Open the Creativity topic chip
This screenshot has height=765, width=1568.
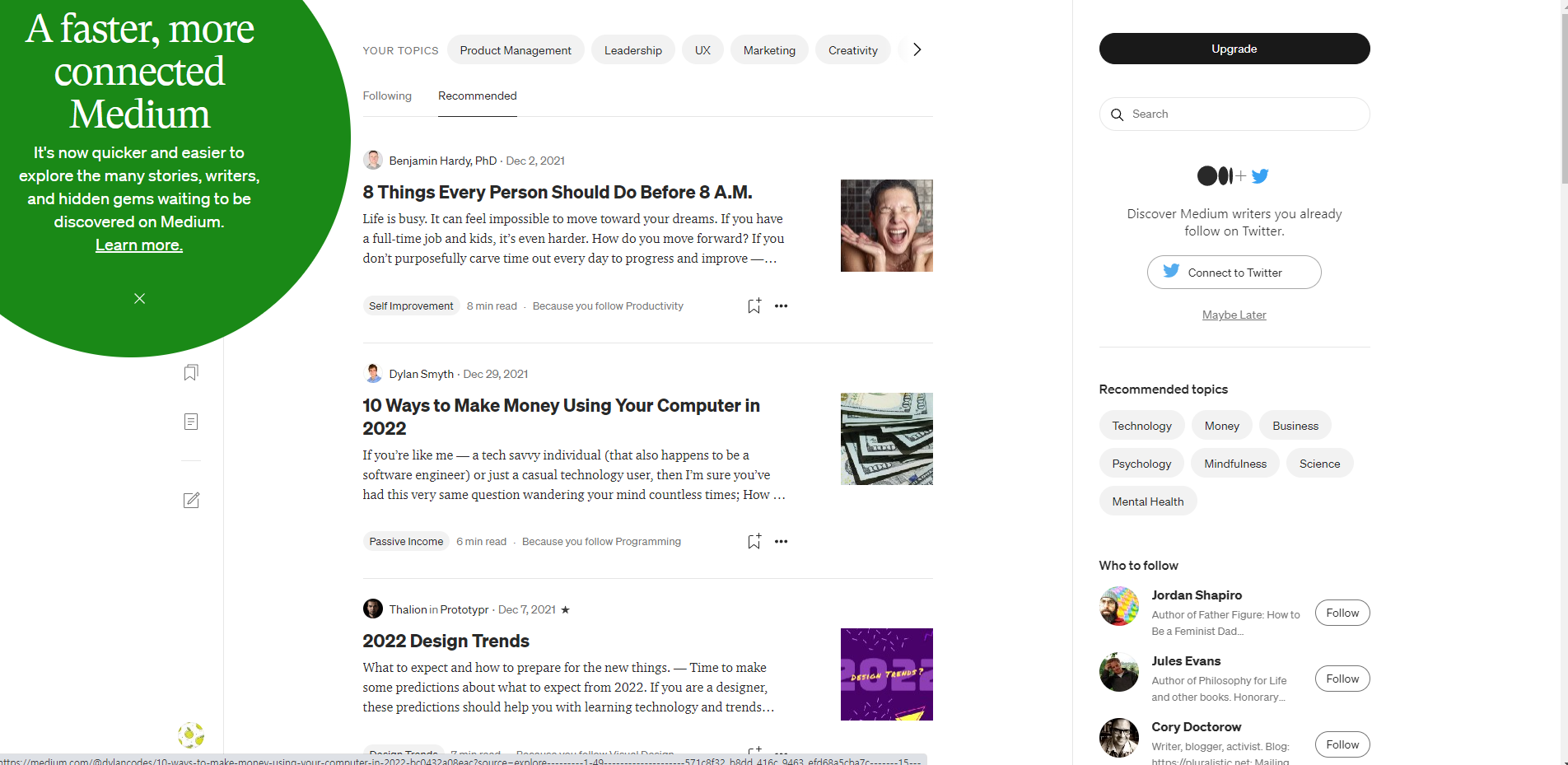pyautogui.click(x=853, y=49)
